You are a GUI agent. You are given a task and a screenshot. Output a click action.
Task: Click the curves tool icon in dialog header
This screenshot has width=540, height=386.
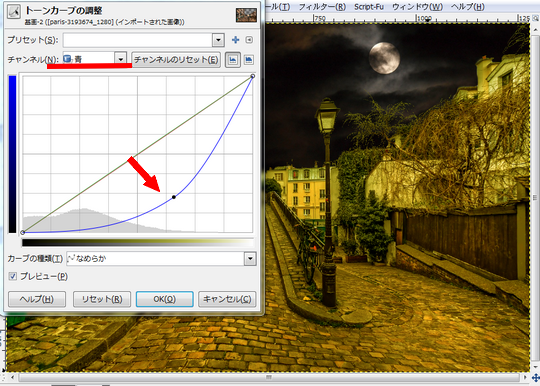point(14,12)
